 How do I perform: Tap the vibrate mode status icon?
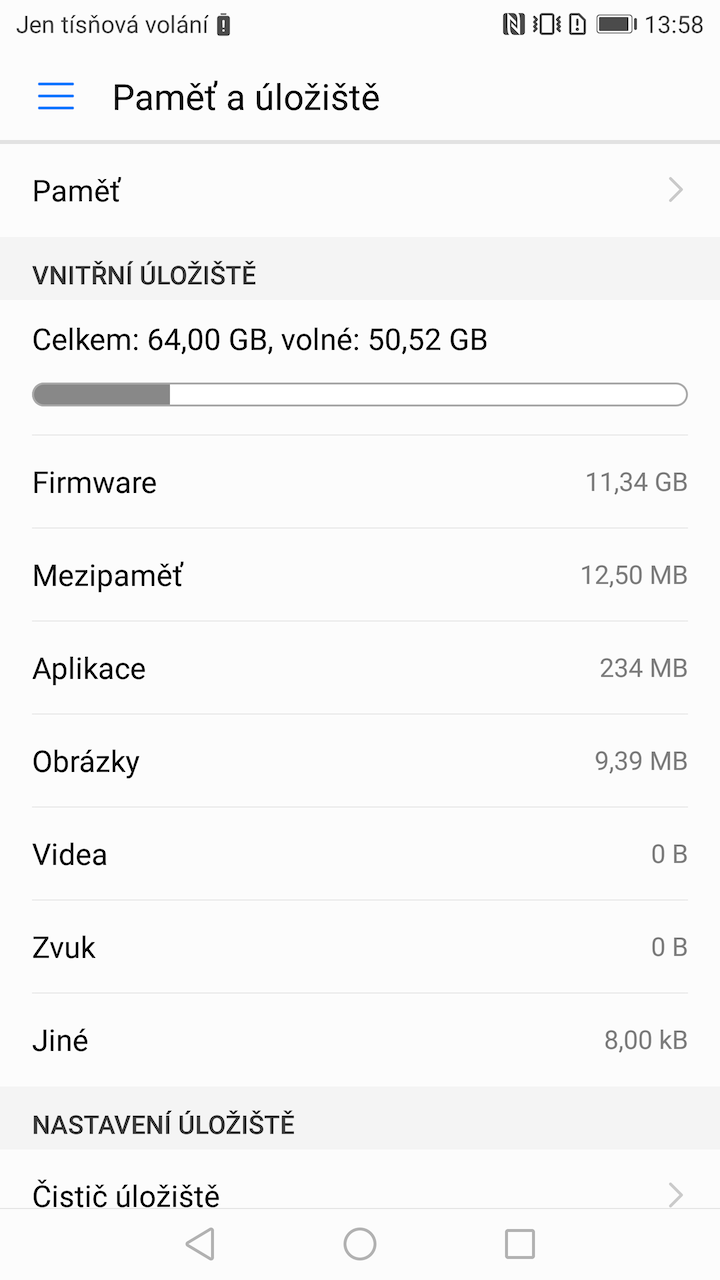click(x=547, y=25)
